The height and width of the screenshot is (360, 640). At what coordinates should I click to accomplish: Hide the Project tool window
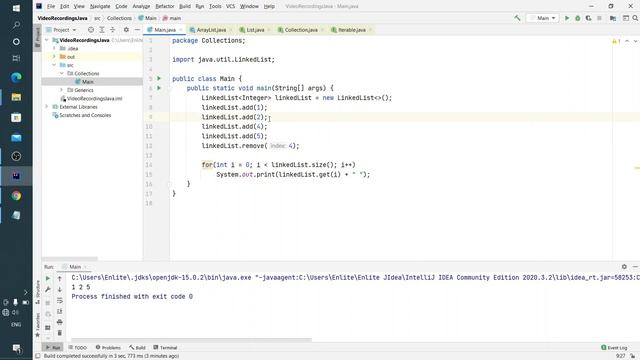[x=137, y=30]
